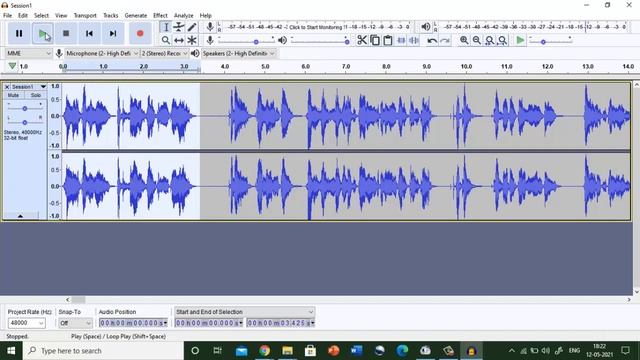Zoom in on the waveform
The height and width of the screenshot is (360, 640).
(464, 40)
